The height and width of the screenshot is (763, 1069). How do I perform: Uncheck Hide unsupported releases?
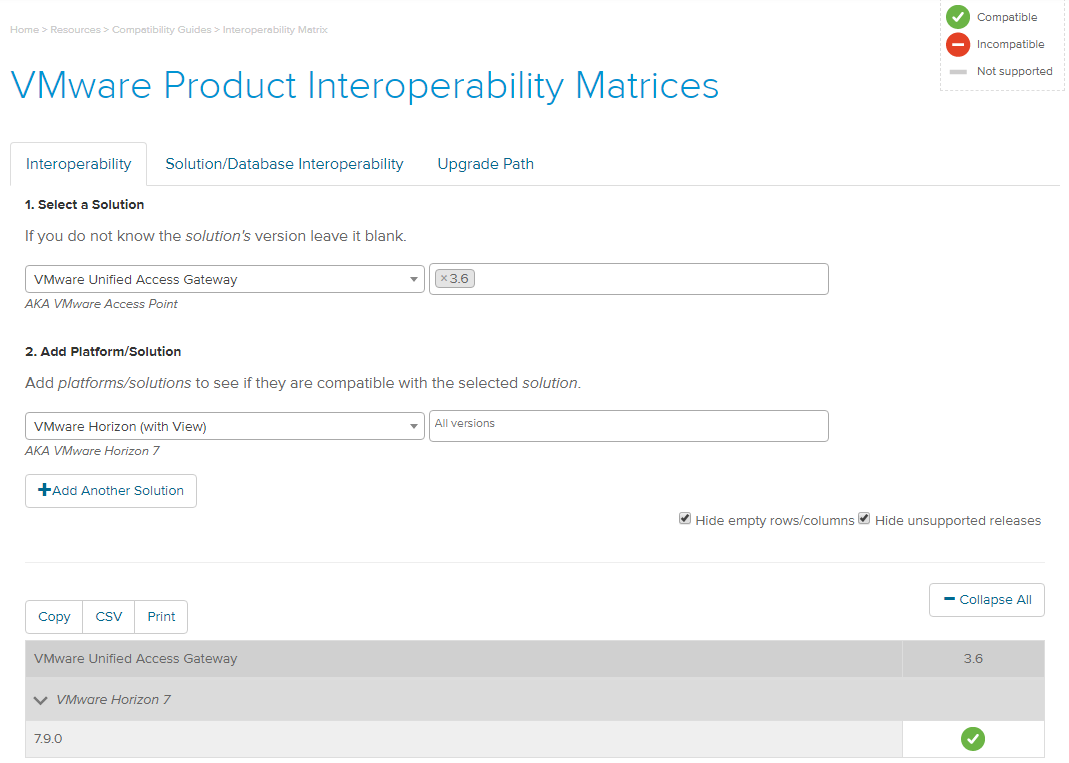pyautogui.click(x=864, y=519)
